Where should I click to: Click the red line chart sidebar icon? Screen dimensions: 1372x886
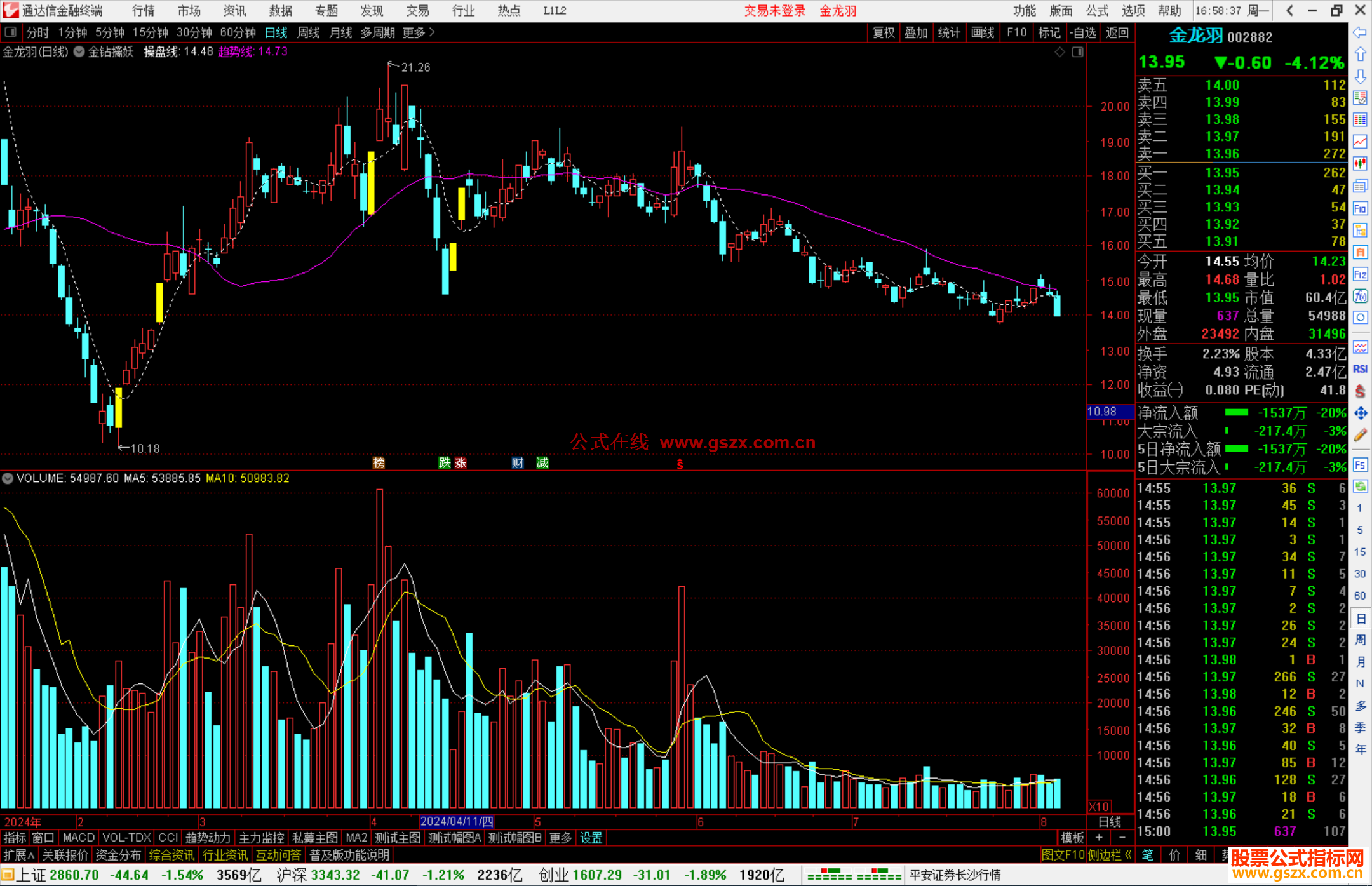(1360, 142)
